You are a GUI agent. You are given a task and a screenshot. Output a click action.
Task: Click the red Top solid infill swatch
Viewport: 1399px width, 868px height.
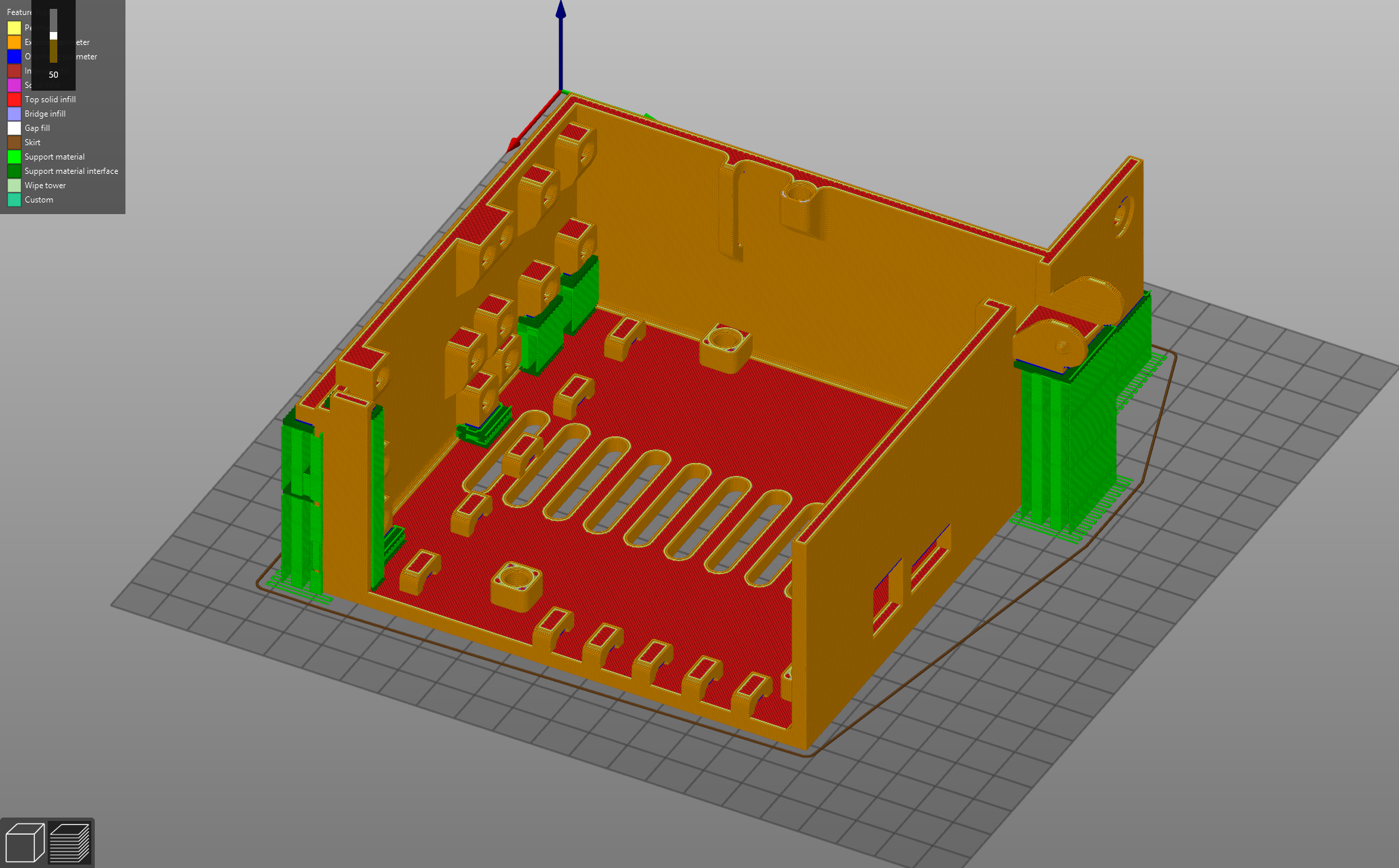point(14,100)
